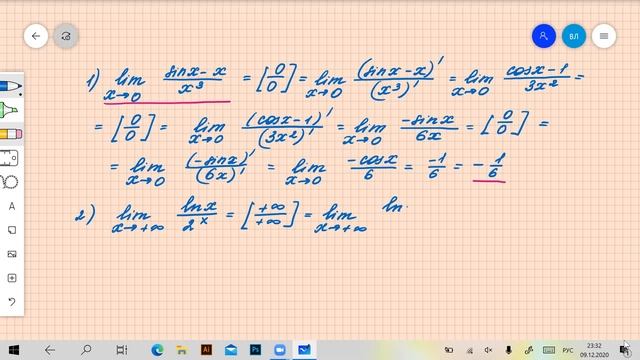Toggle the speaker volume tray icon
Screen dimensions: 640x360
pos(488,350)
